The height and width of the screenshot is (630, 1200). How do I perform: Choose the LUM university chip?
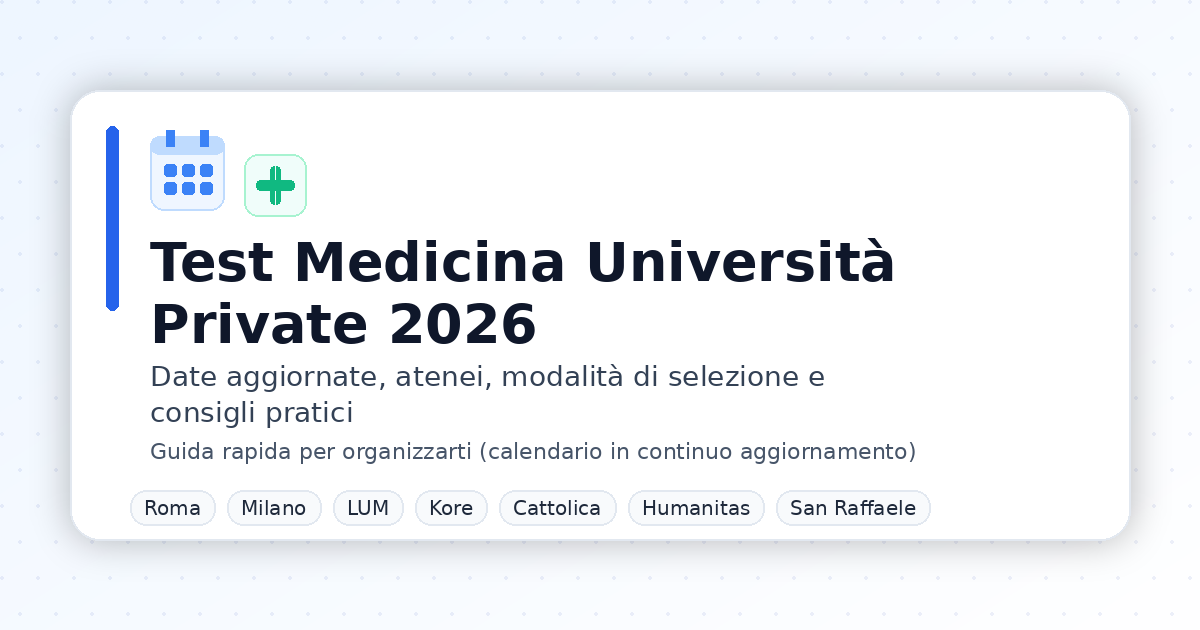click(x=368, y=508)
